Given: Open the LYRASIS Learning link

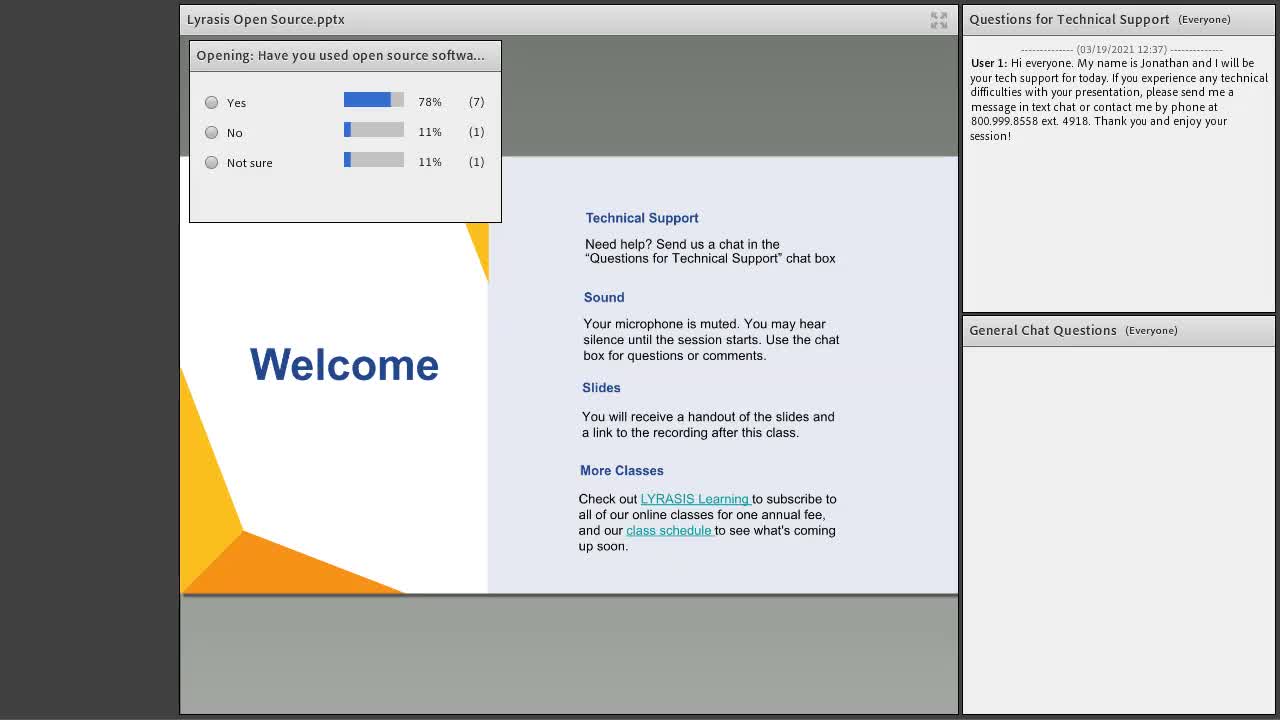Looking at the screenshot, I should pos(695,499).
